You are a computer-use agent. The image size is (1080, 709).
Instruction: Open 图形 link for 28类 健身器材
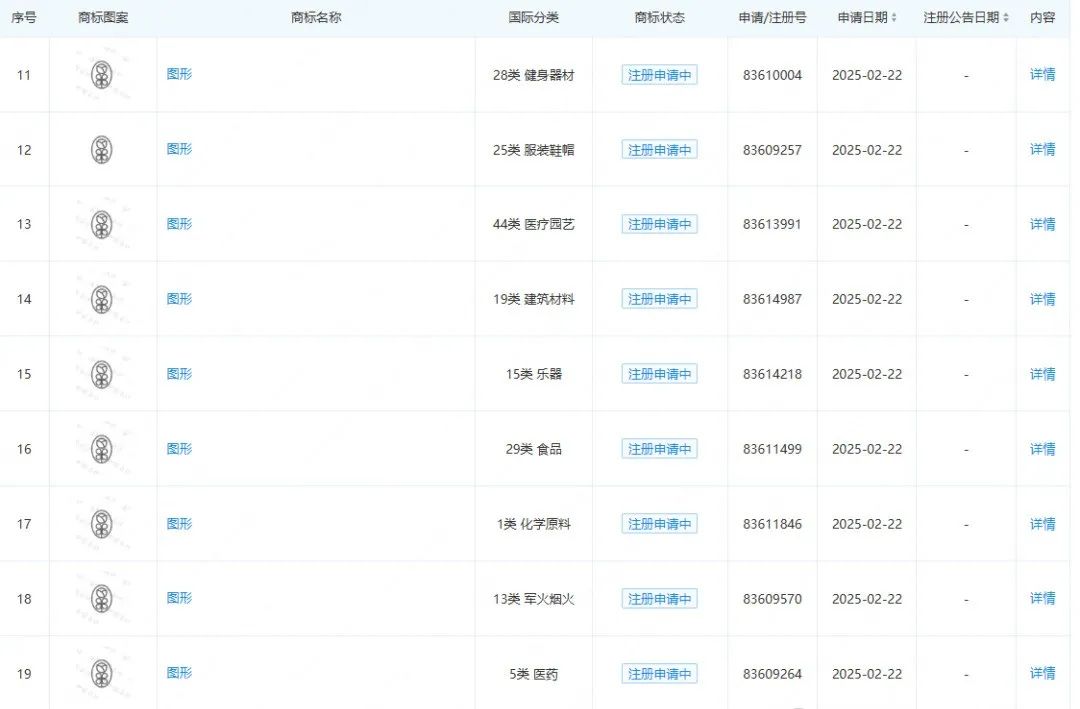pos(179,74)
